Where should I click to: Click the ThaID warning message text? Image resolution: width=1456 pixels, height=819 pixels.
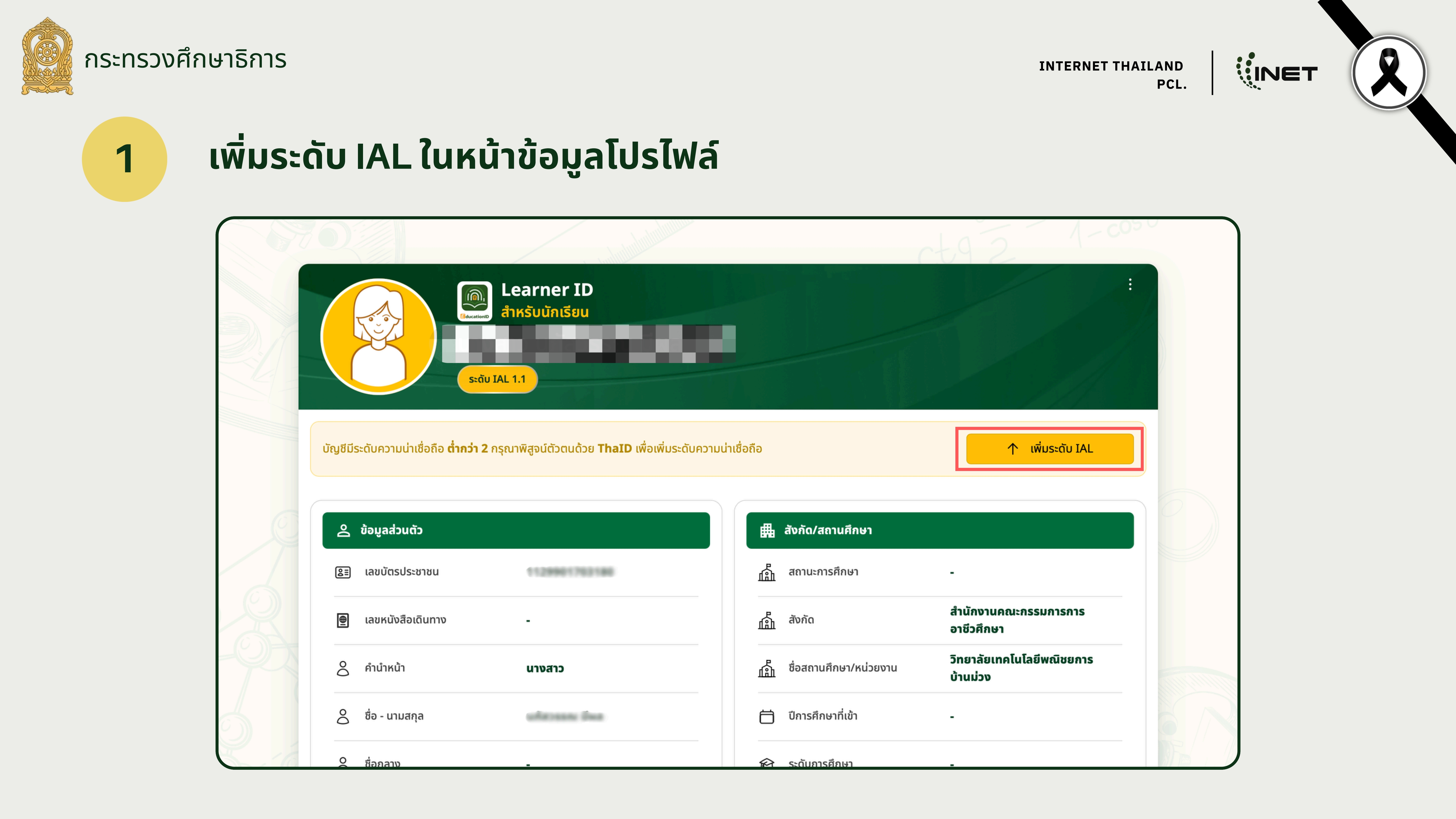pos(542,449)
